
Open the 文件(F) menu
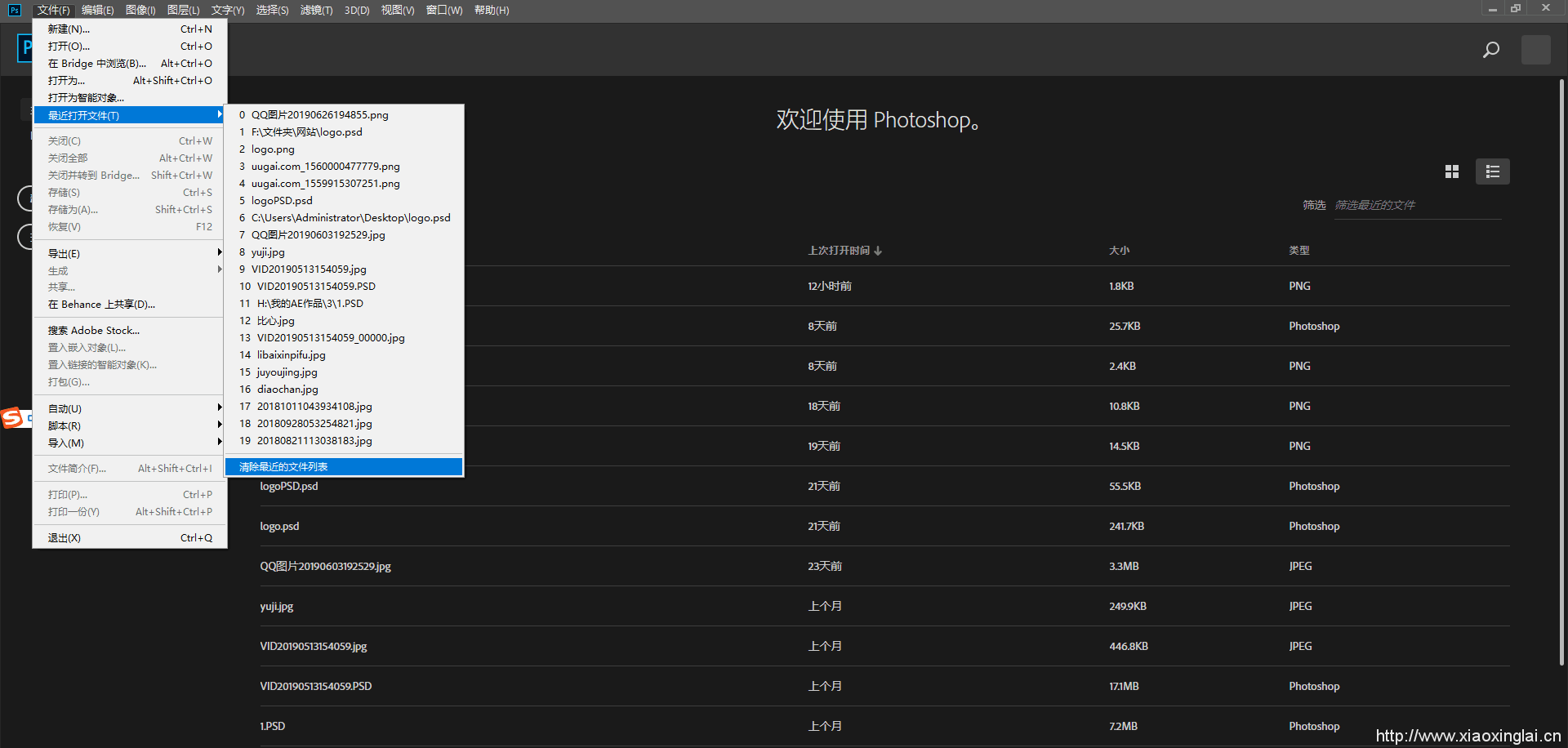click(54, 10)
